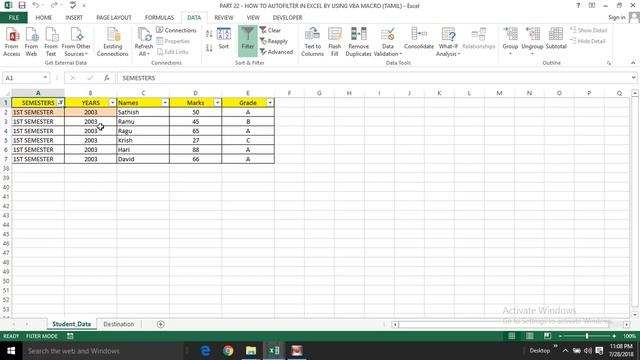Open Names column filter dropdown
Viewport: 640px width, 360px height.
point(165,102)
